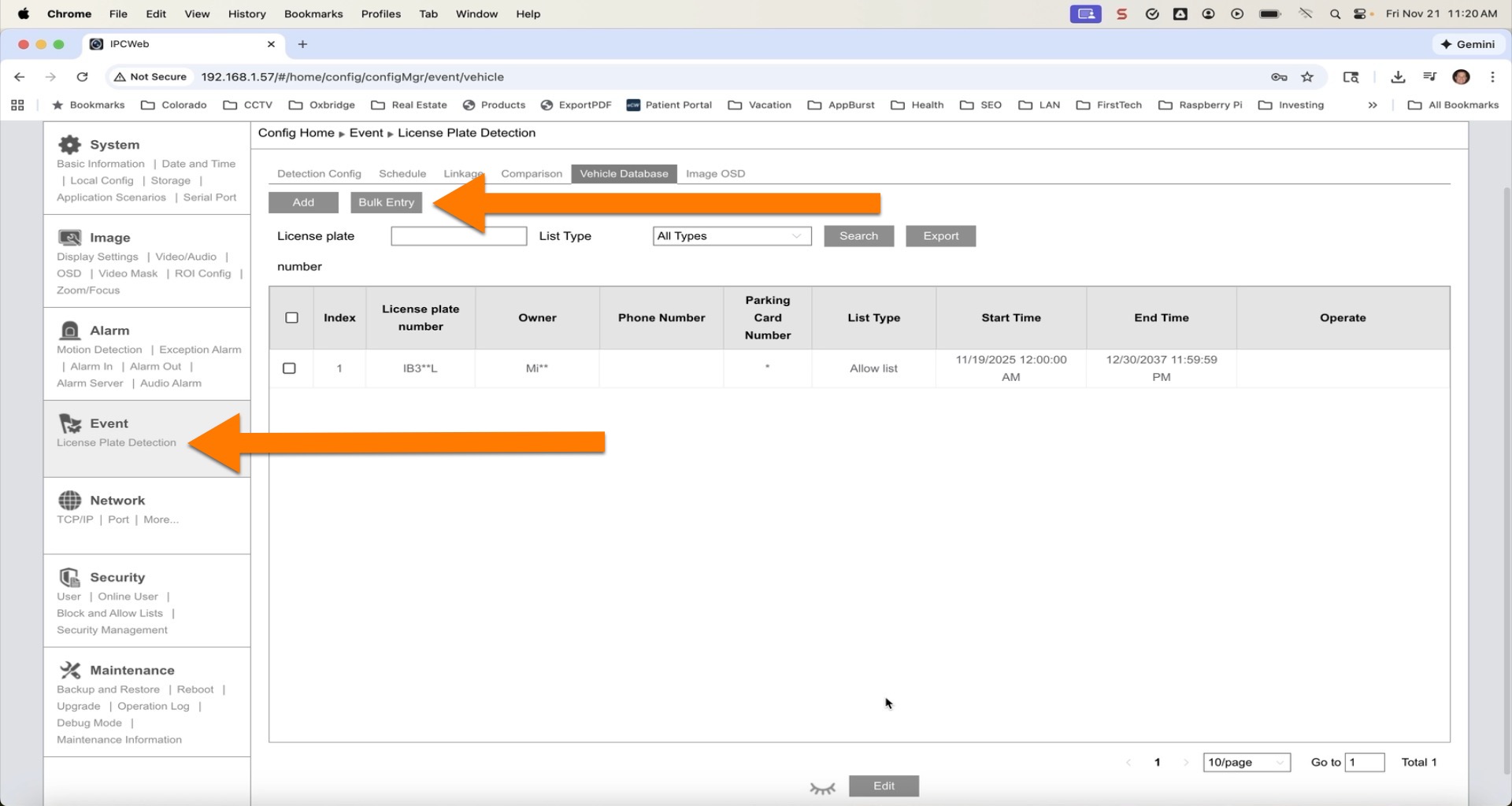Open the 10/page pagination dropdown
This screenshot has height=806, width=1512.
pos(1246,762)
